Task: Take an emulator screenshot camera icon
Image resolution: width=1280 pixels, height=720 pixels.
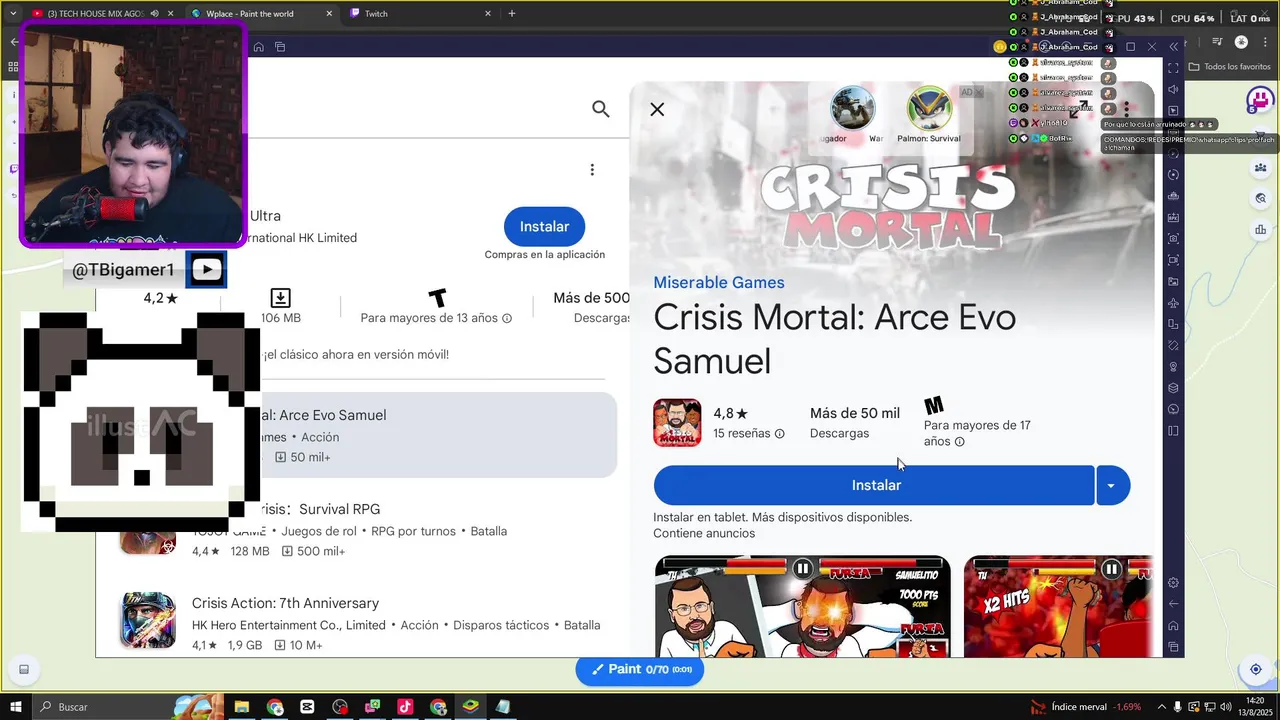Action: coord(1174,238)
